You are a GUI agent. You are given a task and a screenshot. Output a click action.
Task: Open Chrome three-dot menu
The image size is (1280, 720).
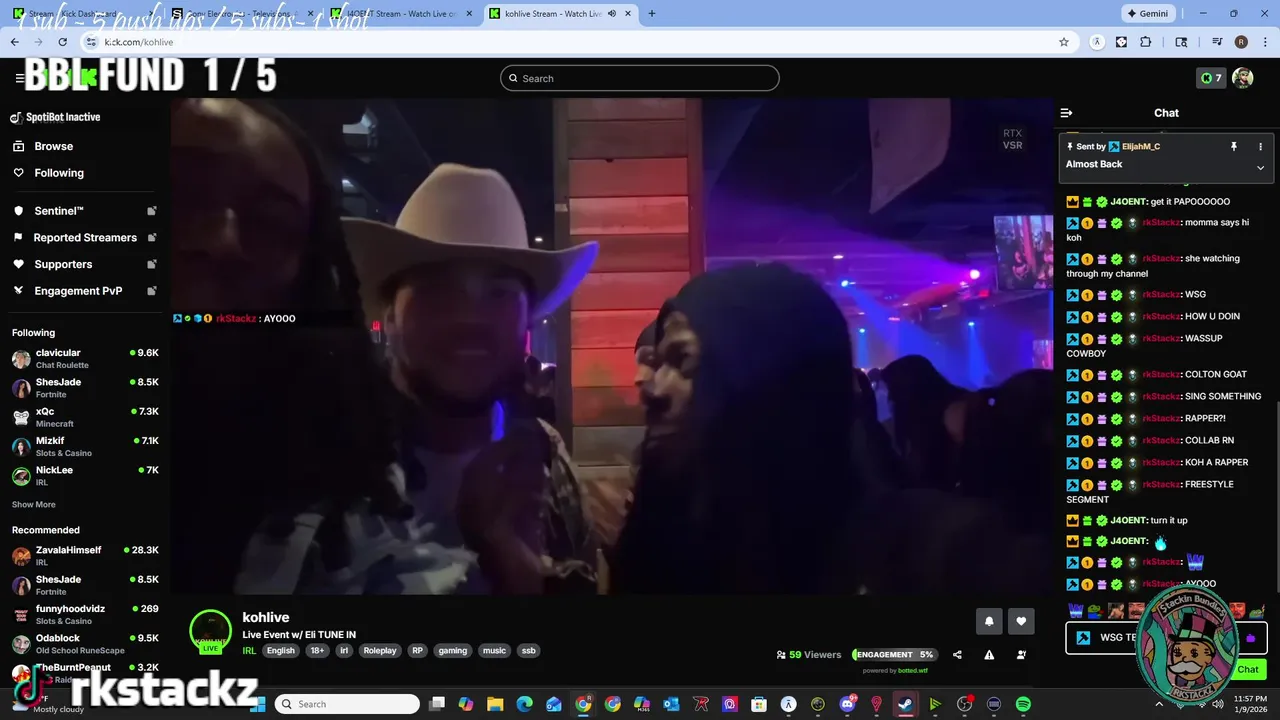pos(1264,42)
